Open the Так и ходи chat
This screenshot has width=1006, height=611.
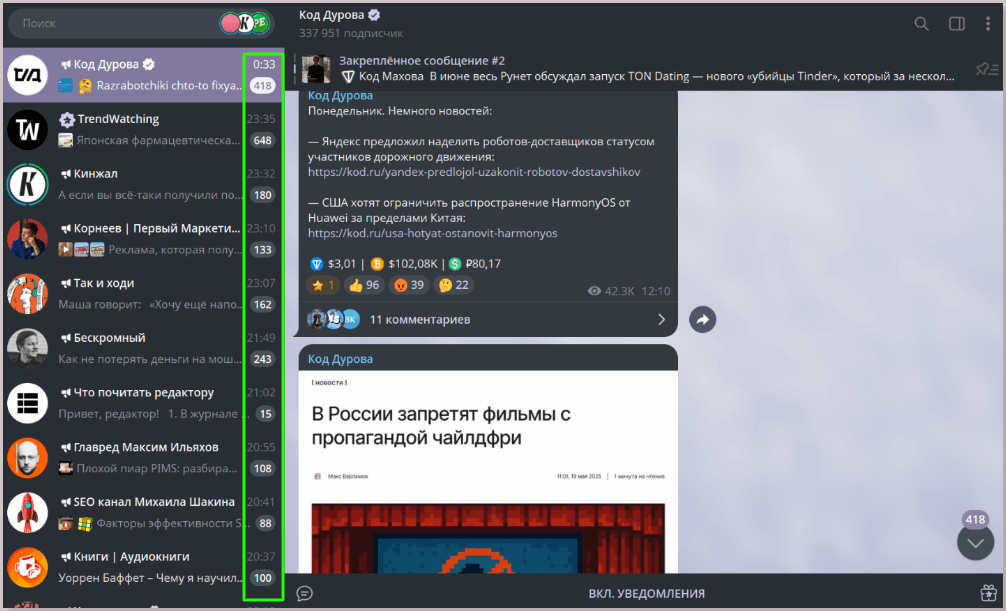coord(143,294)
